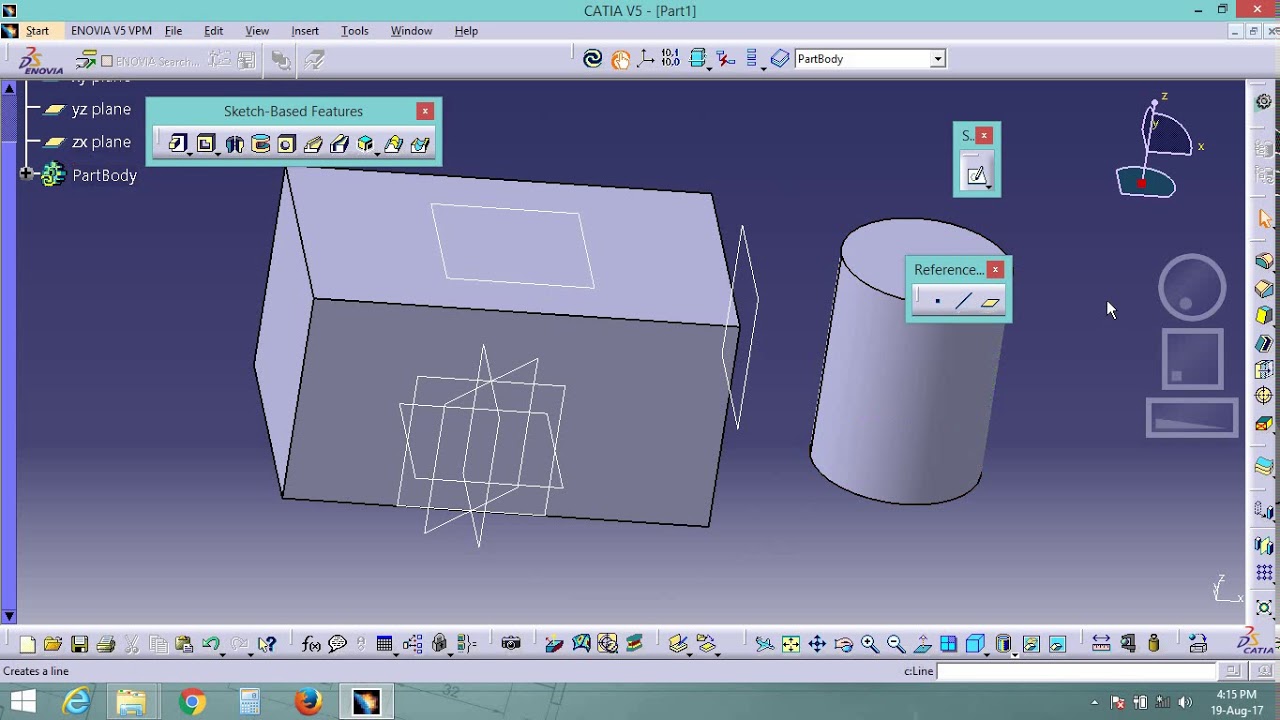Image resolution: width=1280 pixels, height=720 pixels.
Task: Activate the Rotate view tool
Action: 843,644
